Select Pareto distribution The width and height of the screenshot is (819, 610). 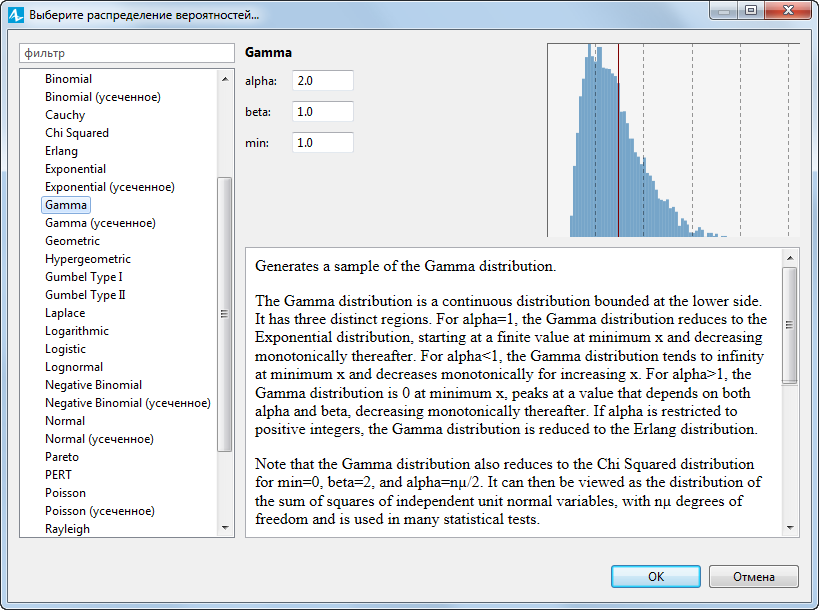tap(62, 457)
